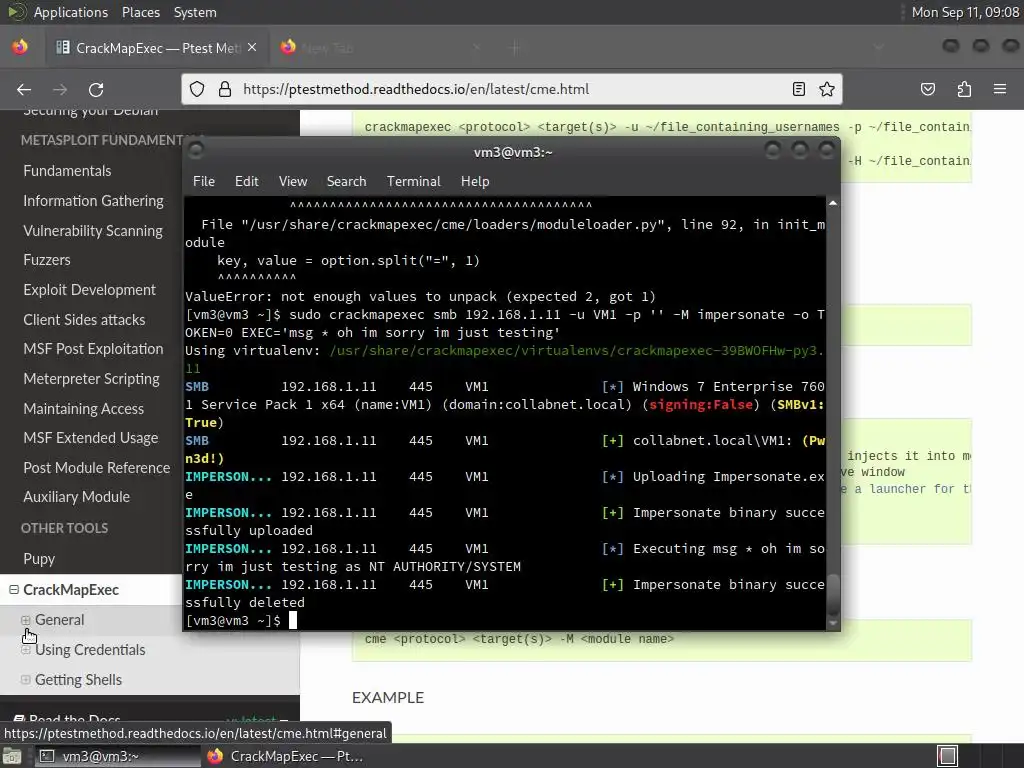Expand the General subsection
The image size is (1024, 768).
pyautogui.click(x=25, y=620)
